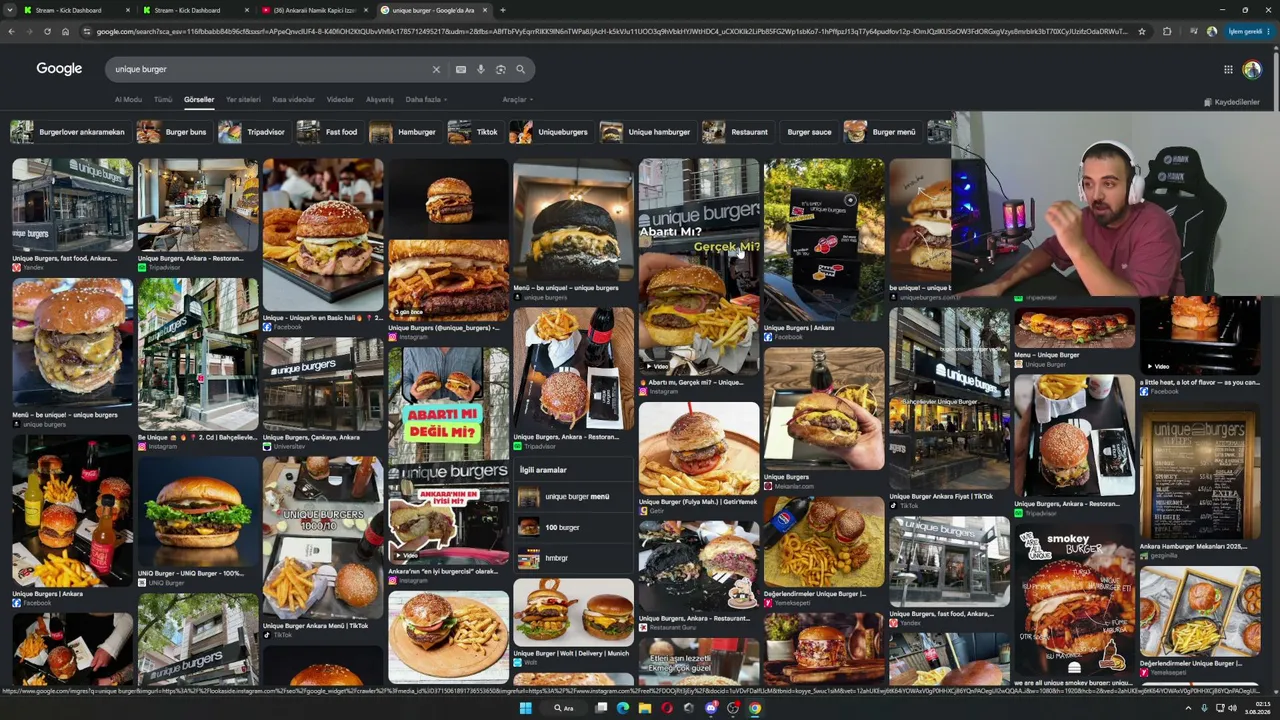Open the Chrome profile icon in the toolbar

(1212, 31)
